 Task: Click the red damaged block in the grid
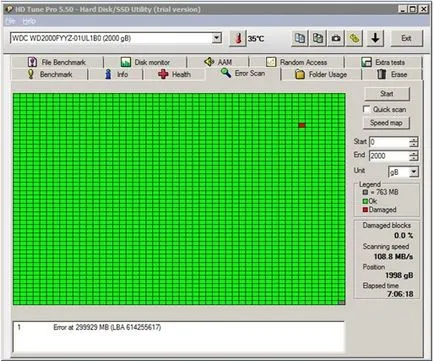[x=302, y=125]
